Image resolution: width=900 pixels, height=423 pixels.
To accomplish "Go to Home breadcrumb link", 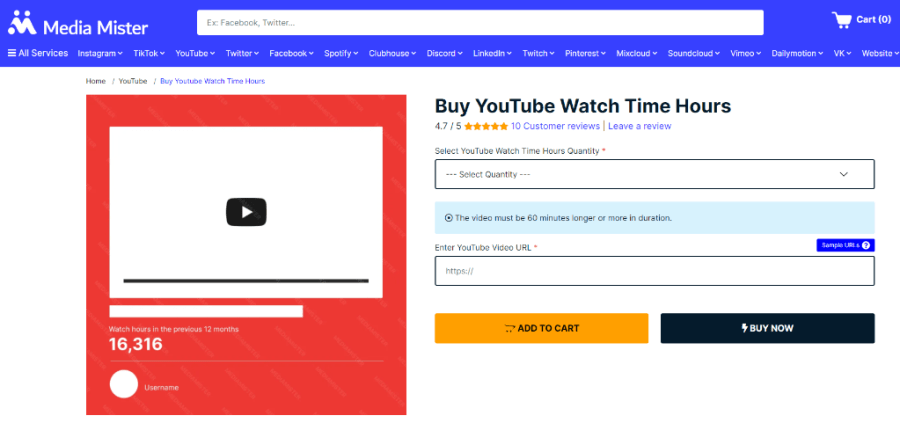I will (x=96, y=82).
